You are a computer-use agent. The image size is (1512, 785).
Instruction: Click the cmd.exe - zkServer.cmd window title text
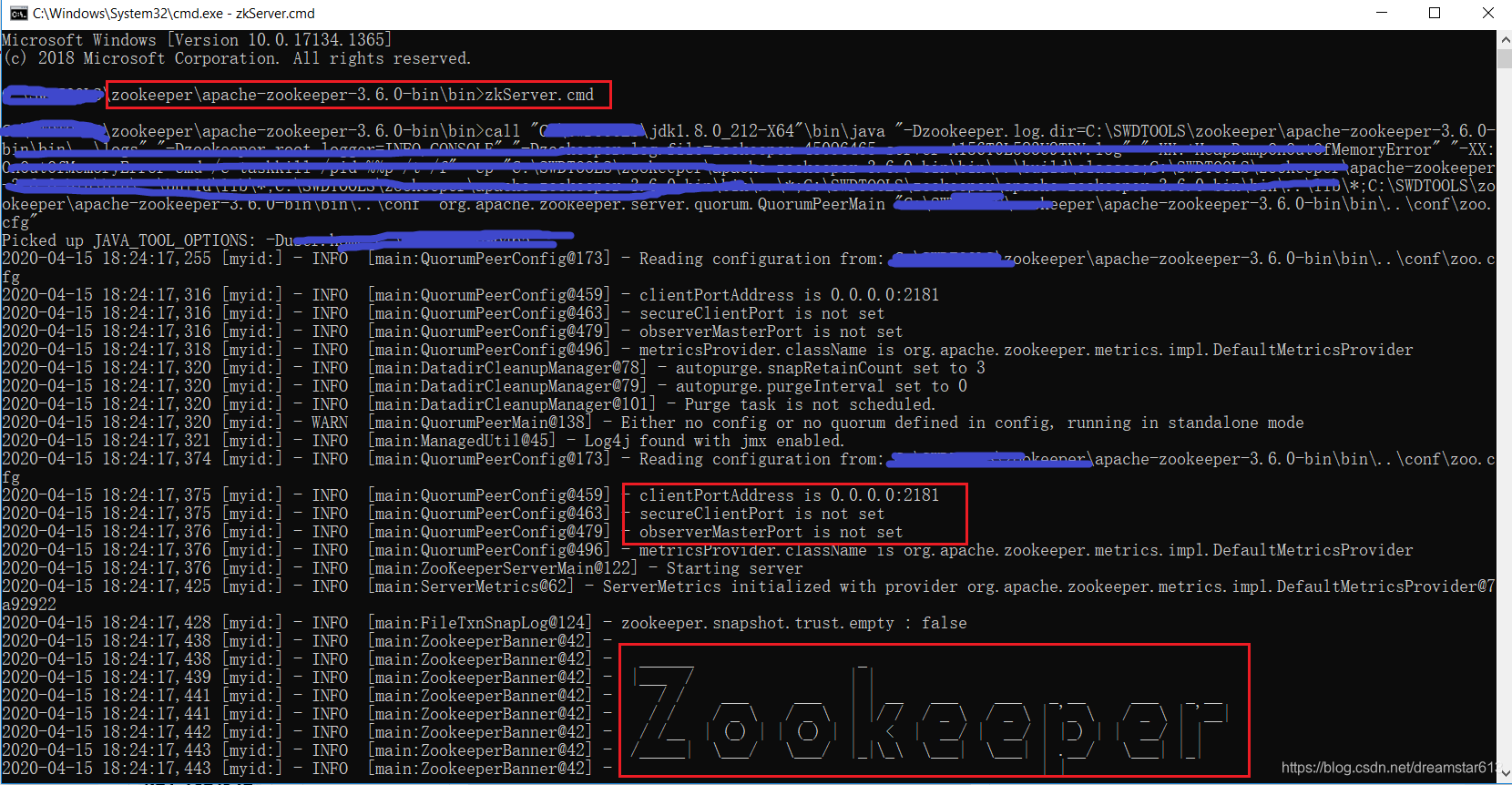(174, 14)
